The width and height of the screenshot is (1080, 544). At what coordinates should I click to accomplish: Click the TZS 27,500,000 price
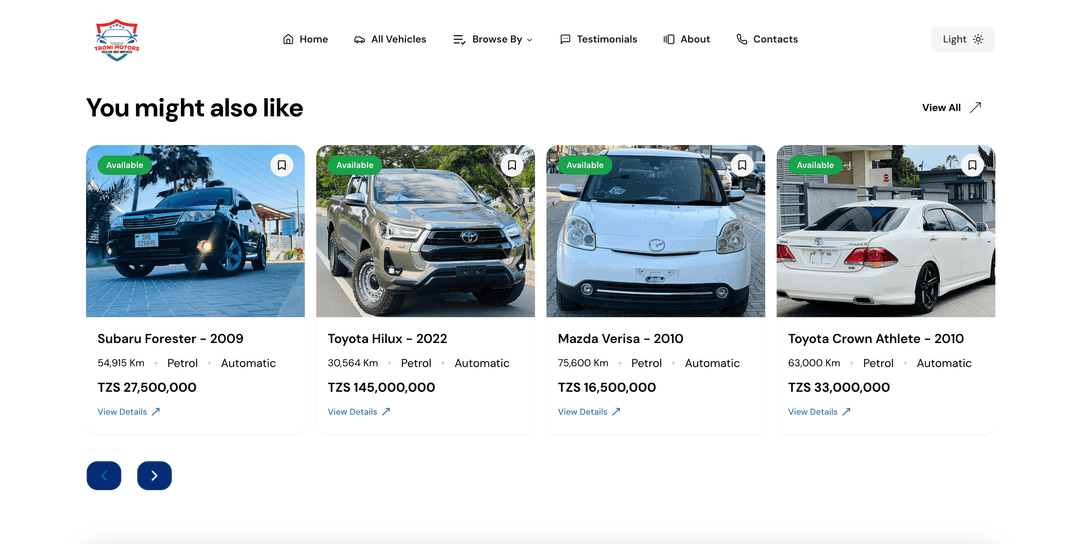point(147,388)
